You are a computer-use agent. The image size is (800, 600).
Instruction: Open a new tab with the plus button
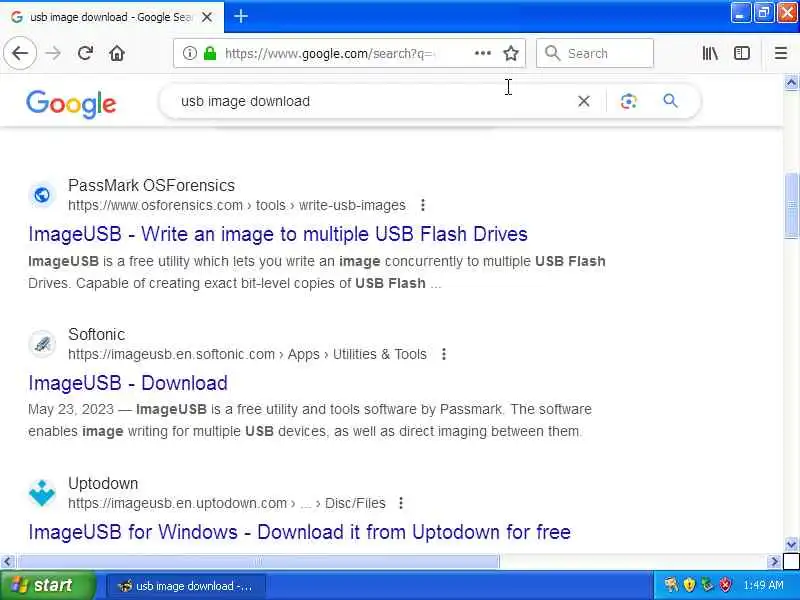pos(241,16)
